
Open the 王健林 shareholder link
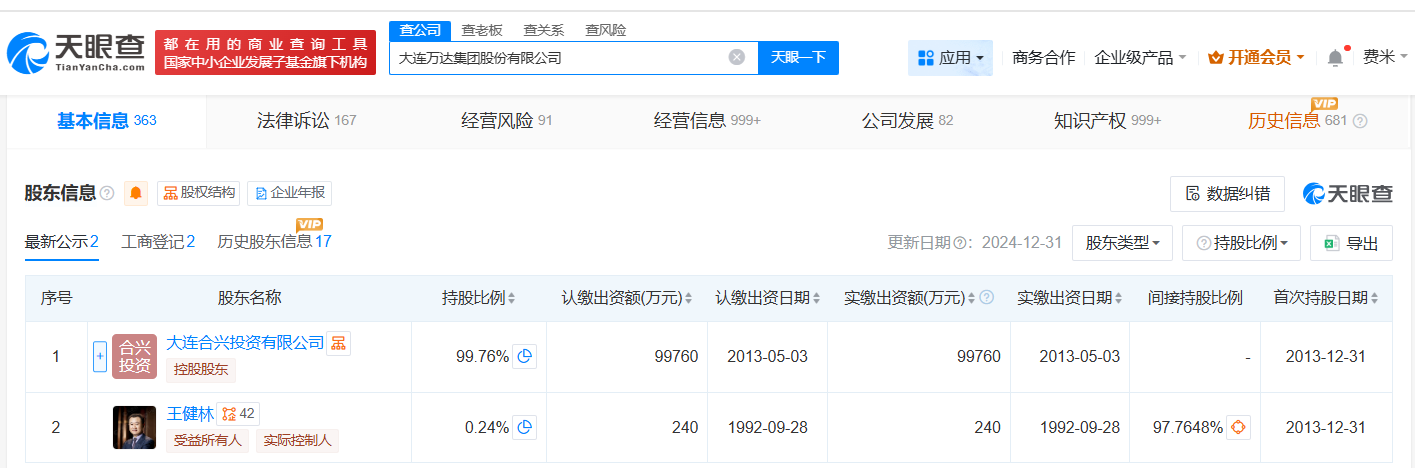tap(190, 414)
